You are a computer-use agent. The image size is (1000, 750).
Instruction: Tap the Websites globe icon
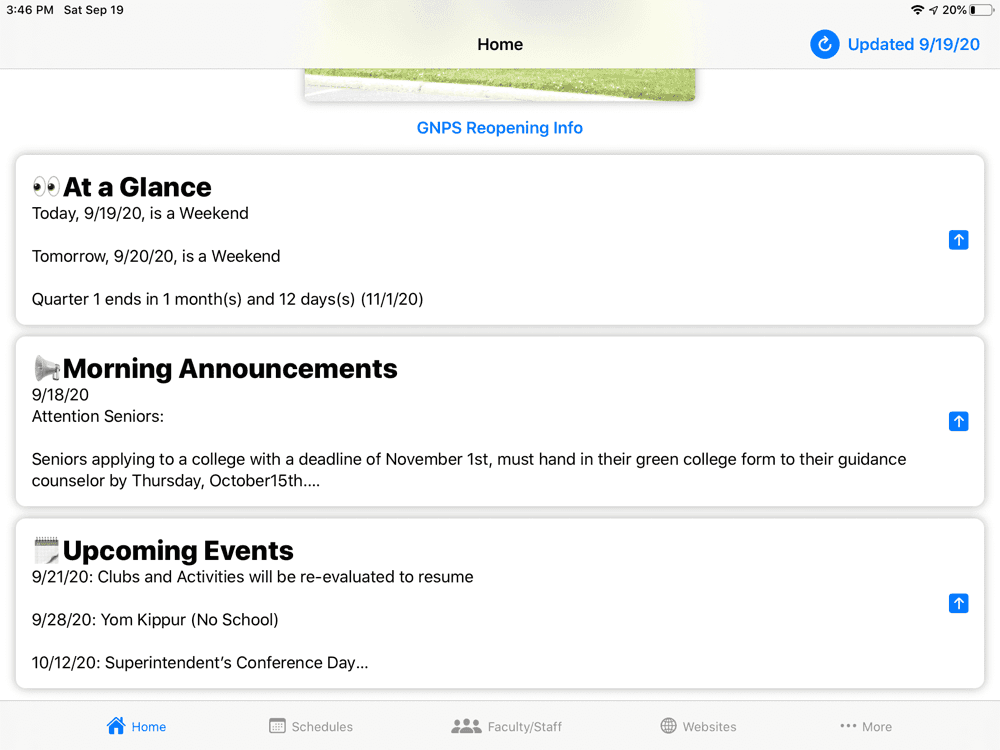[x=669, y=726]
